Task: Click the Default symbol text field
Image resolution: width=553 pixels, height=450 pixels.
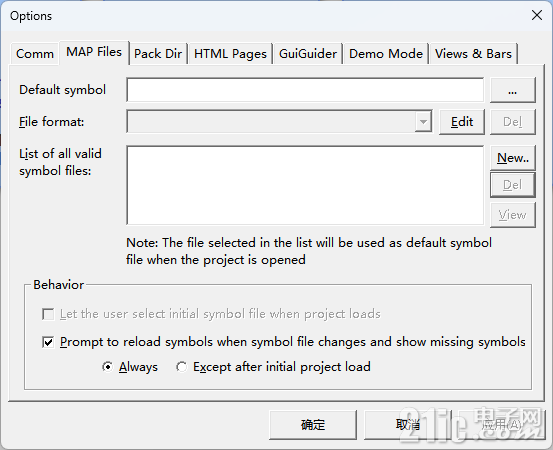Action: (x=305, y=90)
